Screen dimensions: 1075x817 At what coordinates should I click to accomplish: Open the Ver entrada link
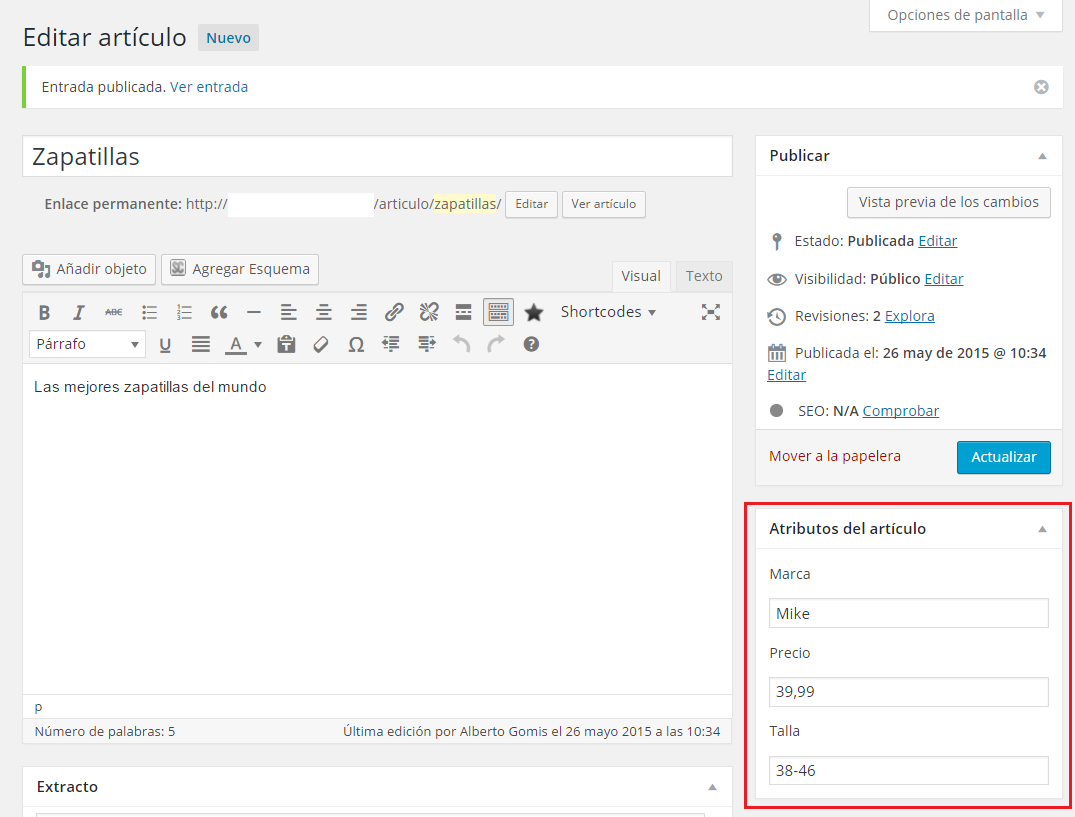point(209,87)
